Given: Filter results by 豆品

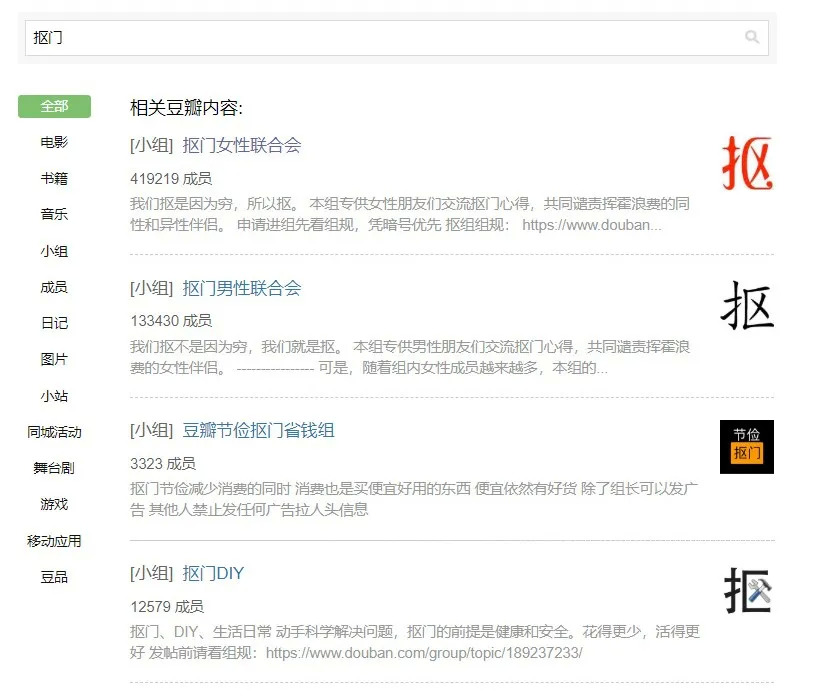Looking at the screenshot, I should (54, 577).
